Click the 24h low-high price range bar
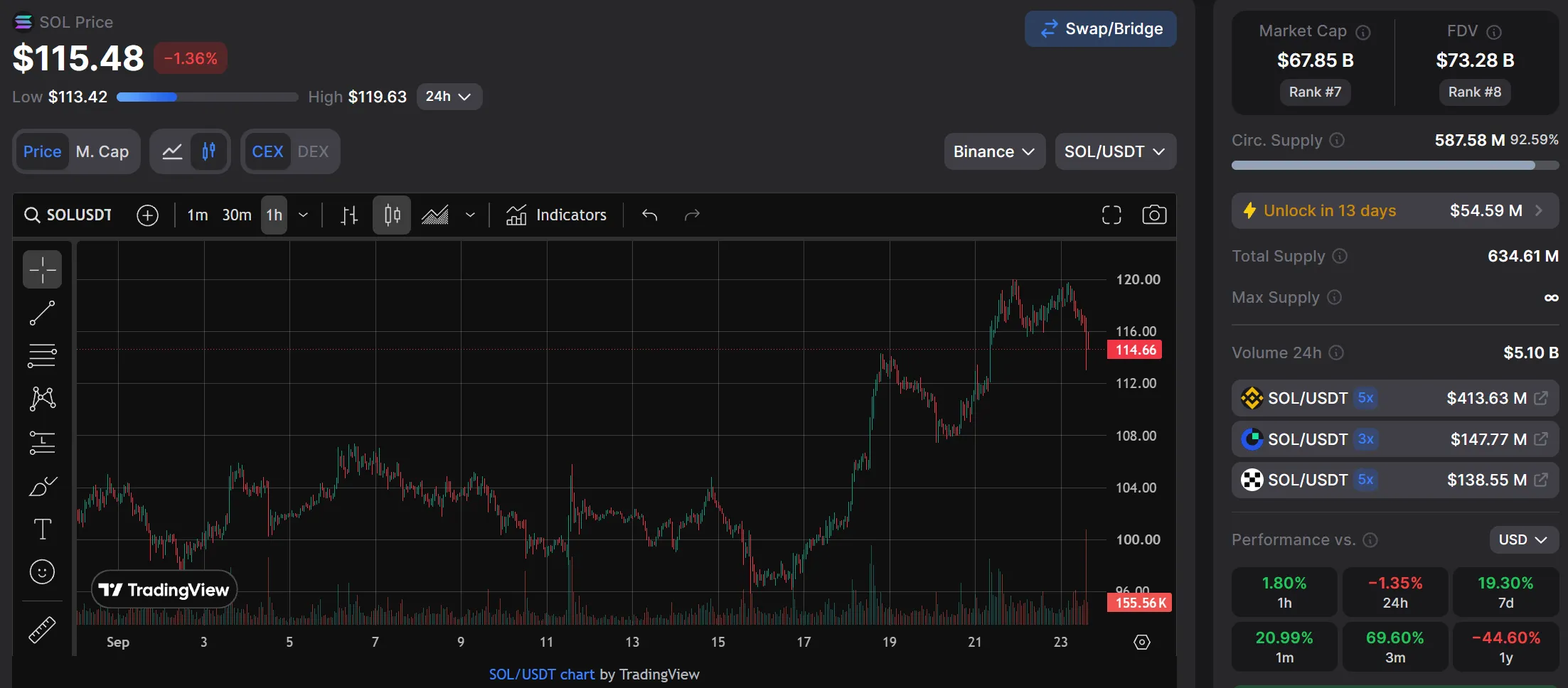Image resolution: width=1568 pixels, height=688 pixels. (208, 97)
